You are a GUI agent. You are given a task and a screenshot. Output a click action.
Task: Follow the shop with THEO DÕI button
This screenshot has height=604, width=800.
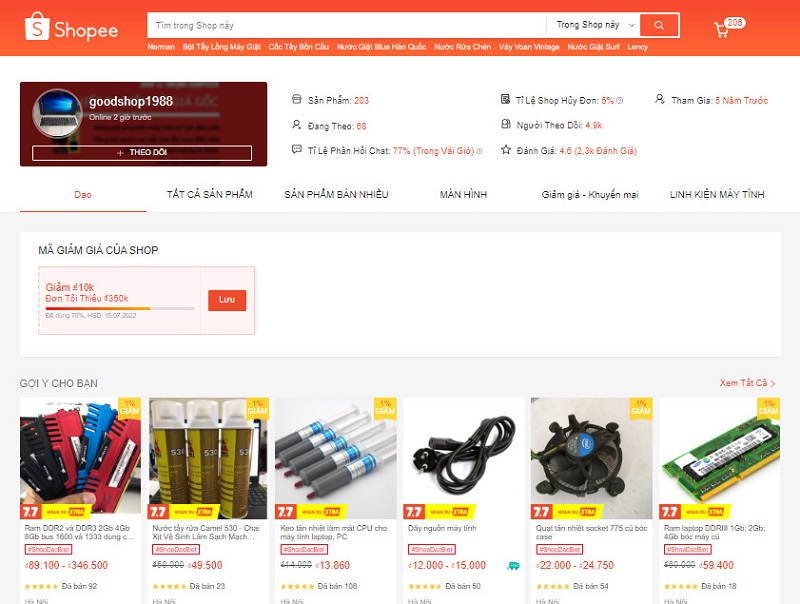[x=142, y=153]
